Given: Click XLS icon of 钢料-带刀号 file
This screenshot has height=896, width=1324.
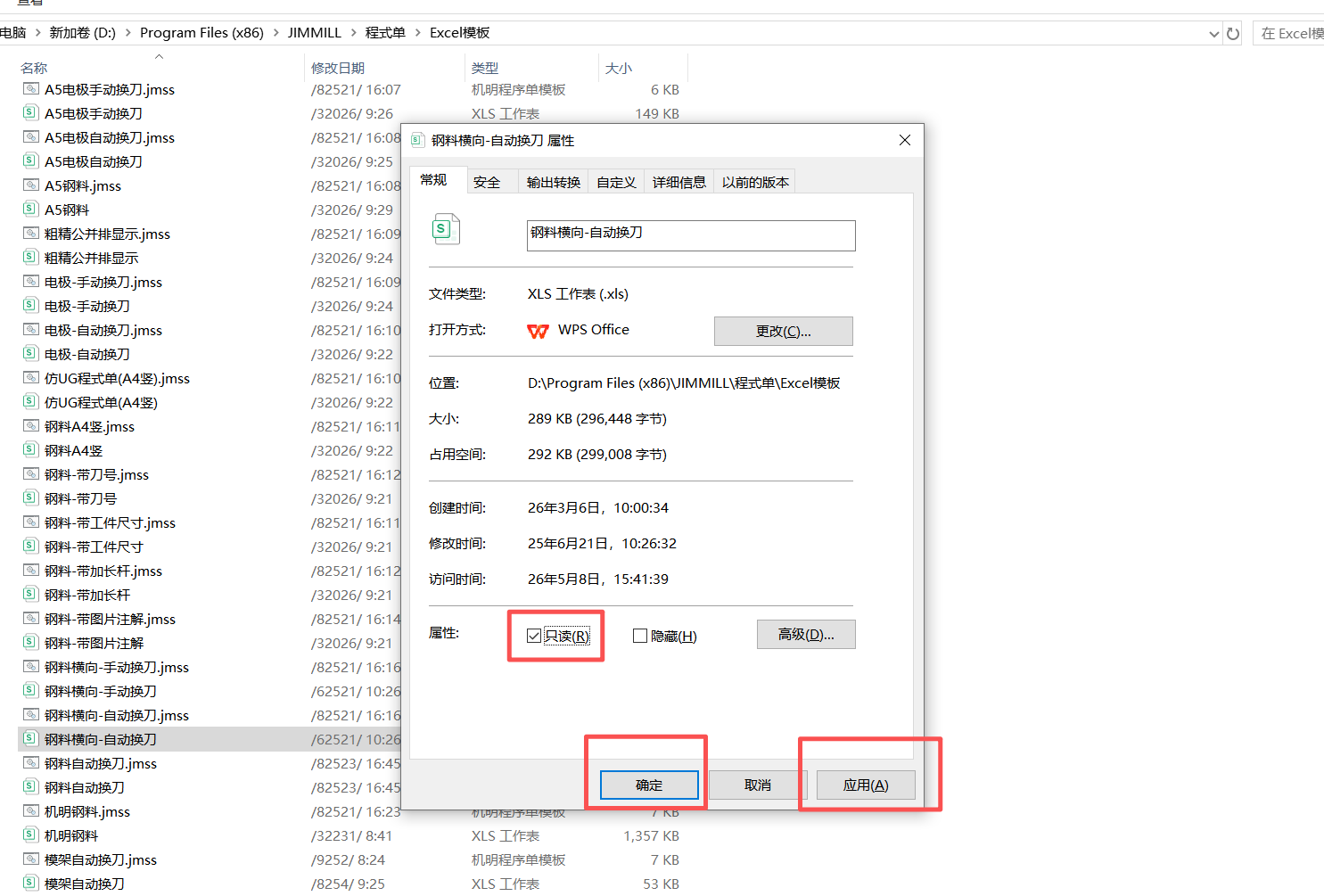Looking at the screenshot, I should pyautogui.click(x=31, y=498).
